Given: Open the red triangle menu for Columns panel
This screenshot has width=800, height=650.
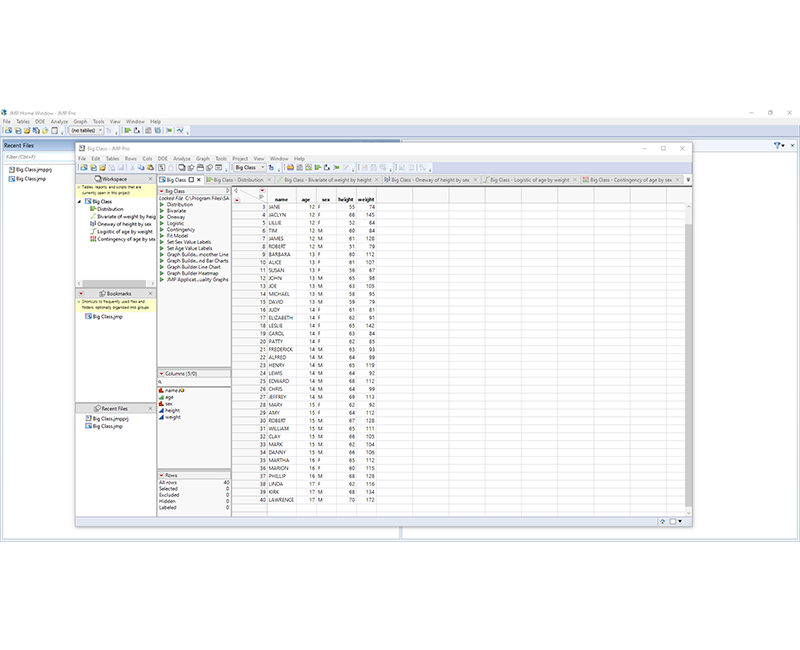Looking at the screenshot, I should 161,373.
